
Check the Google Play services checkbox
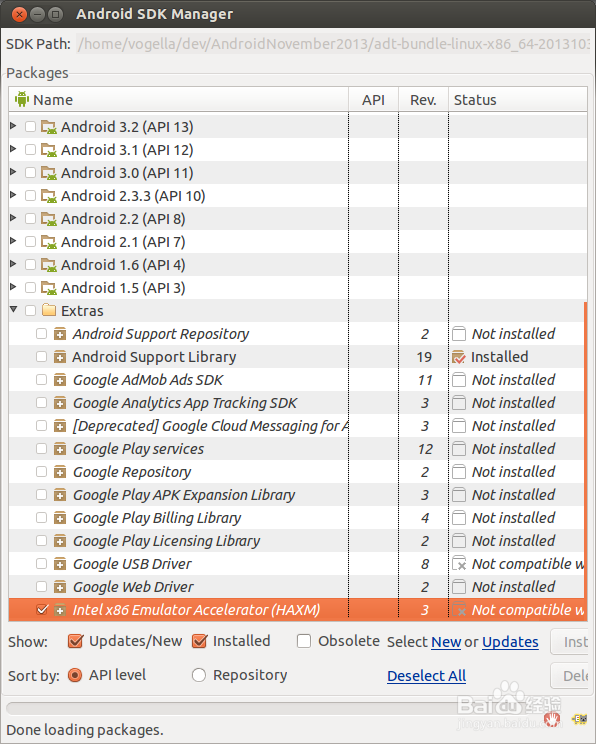[42, 449]
